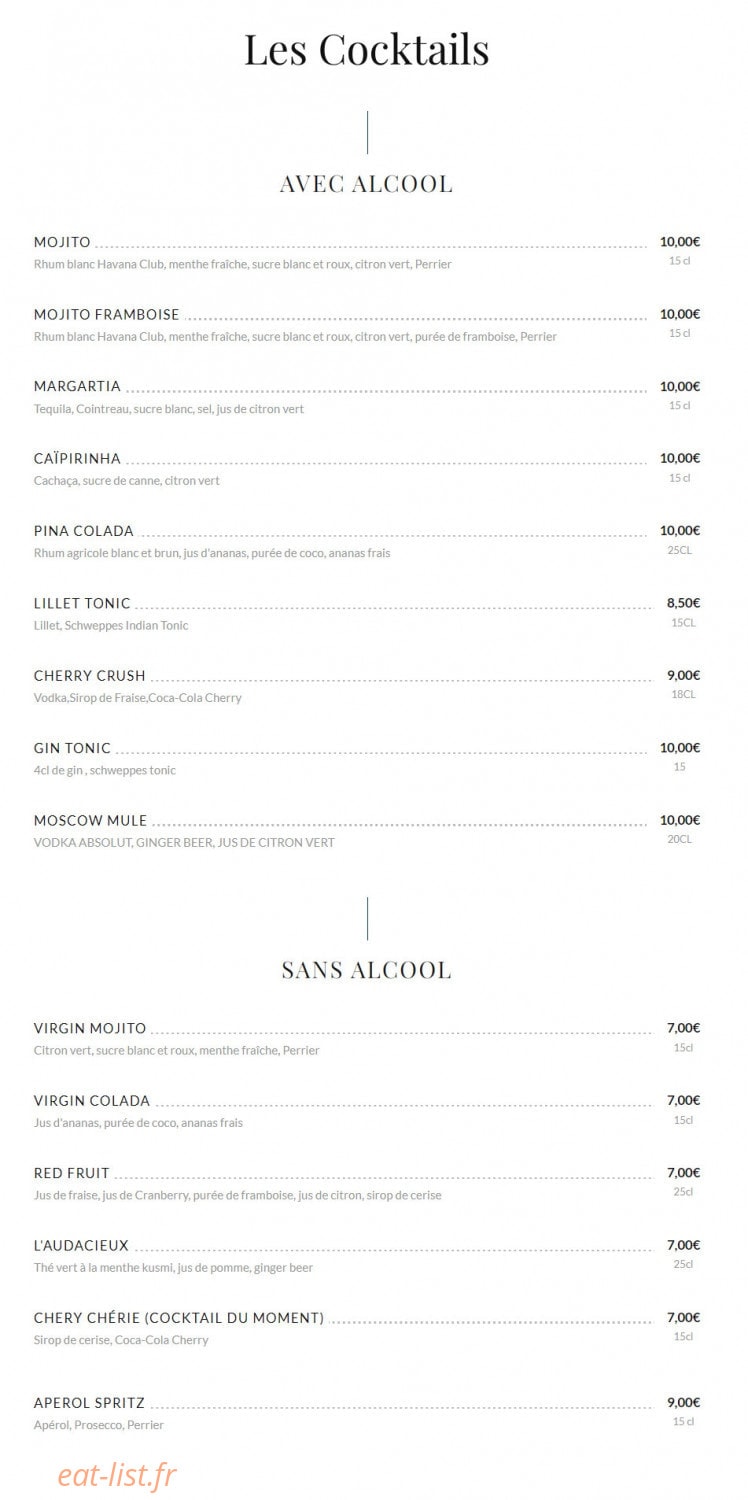This screenshot has width=748, height=1500.
Task: Choose the RED FRUIT drink
Action: [72, 1173]
